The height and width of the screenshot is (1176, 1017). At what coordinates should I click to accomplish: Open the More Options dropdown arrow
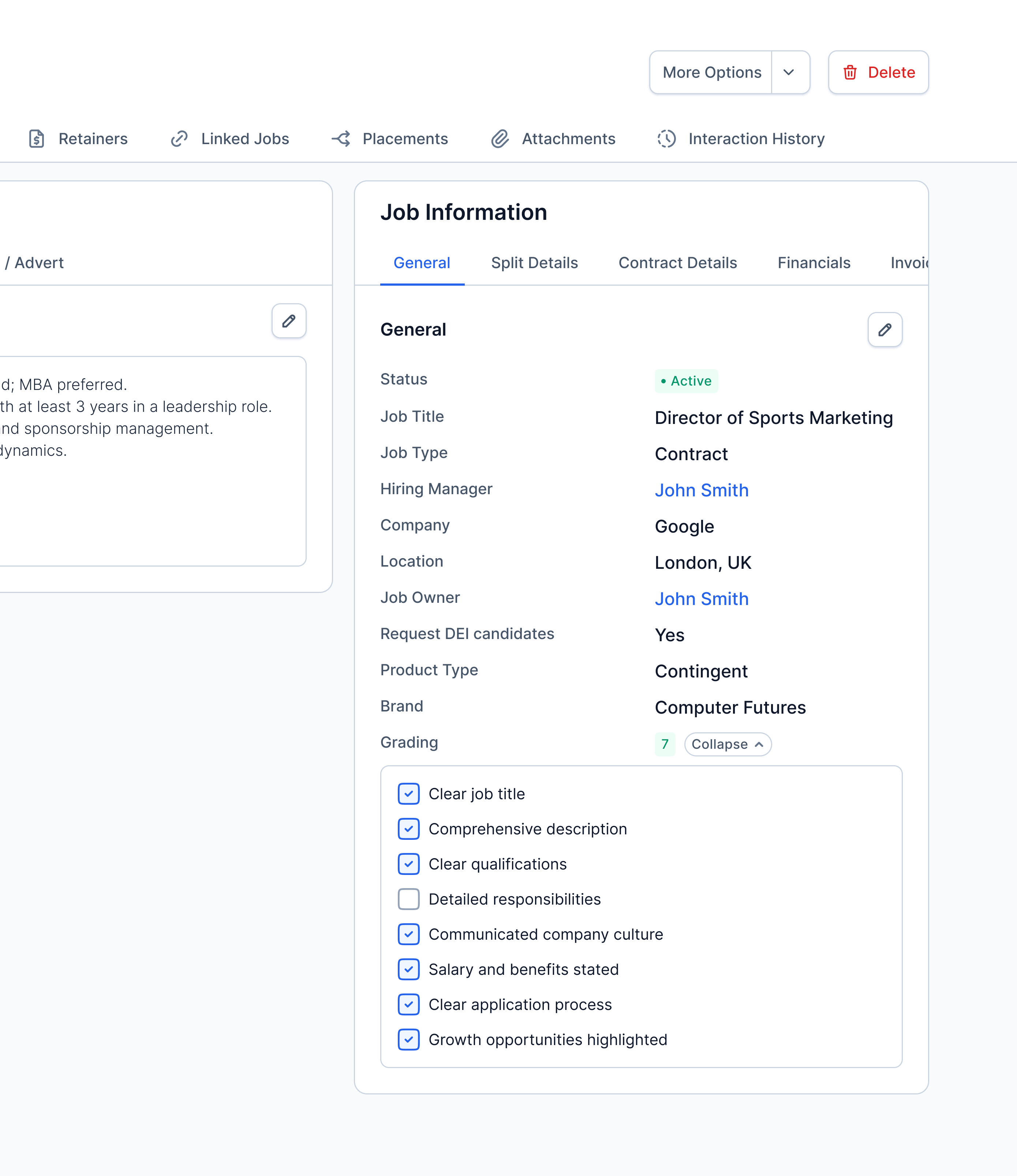(x=790, y=72)
